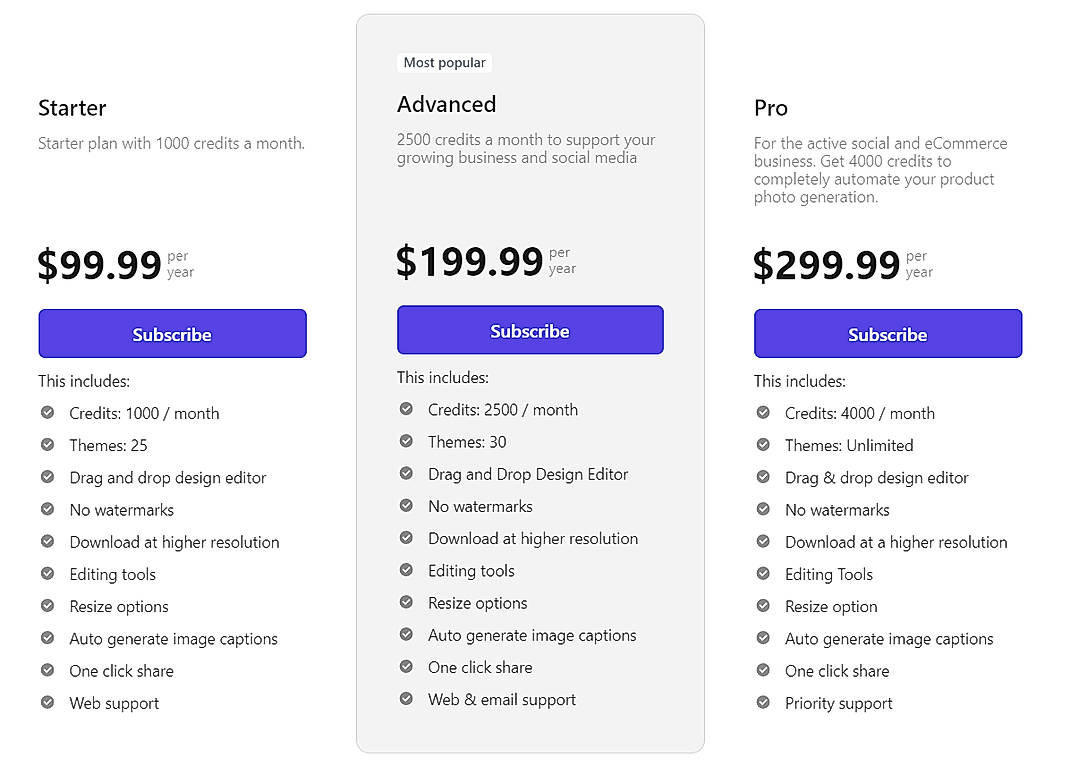This screenshot has height=768, width=1070.
Task: Click the Most popular badge
Action: pos(444,62)
